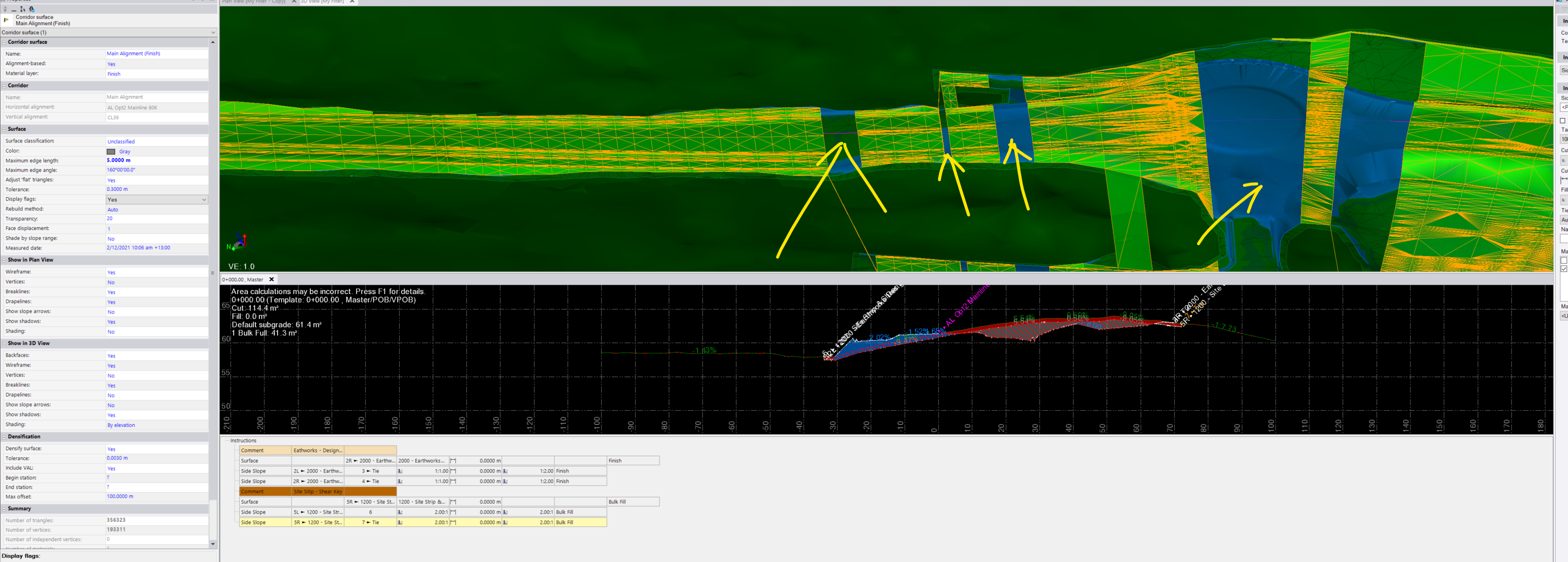The image size is (1568, 562).
Task: Select the object-picker icon in the Properties toolbar
Action: [x=22, y=10]
